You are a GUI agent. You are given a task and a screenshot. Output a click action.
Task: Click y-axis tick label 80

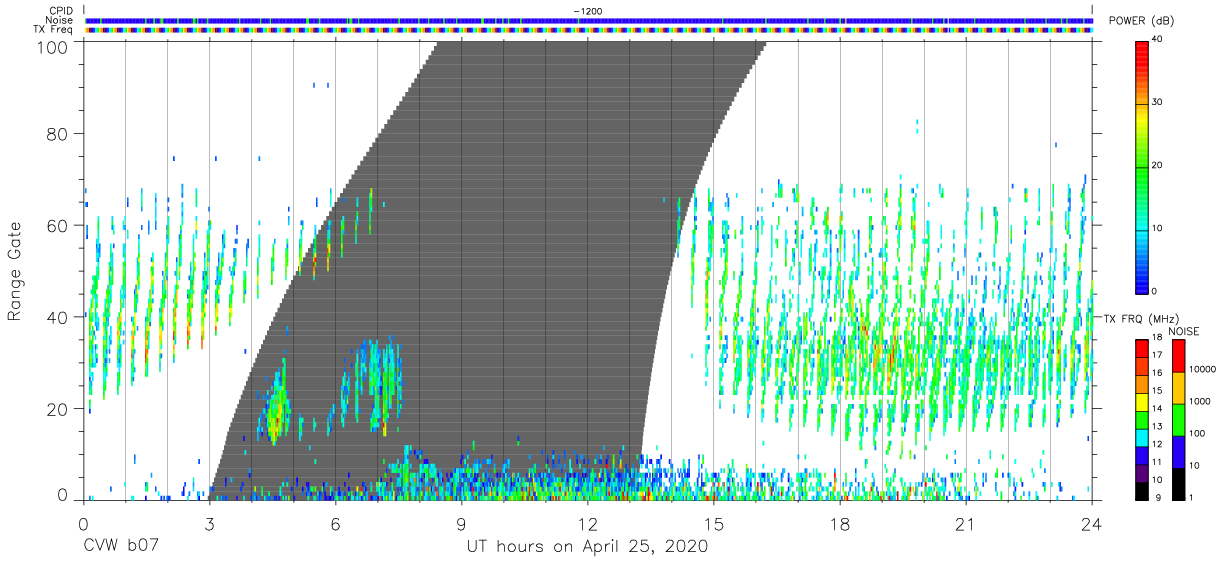click(x=57, y=134)
